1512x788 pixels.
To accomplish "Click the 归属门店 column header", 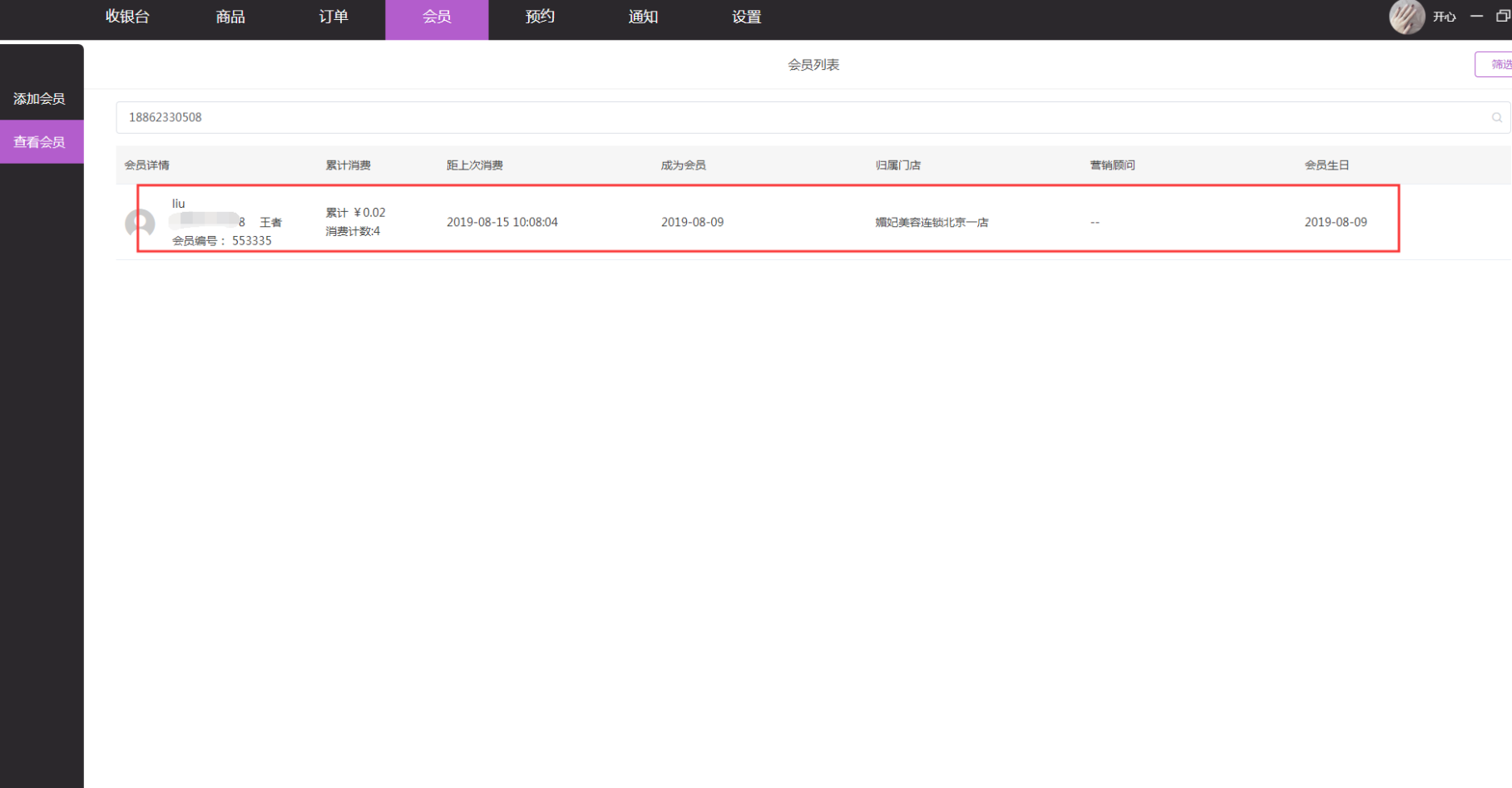I will tap(898, 165).
